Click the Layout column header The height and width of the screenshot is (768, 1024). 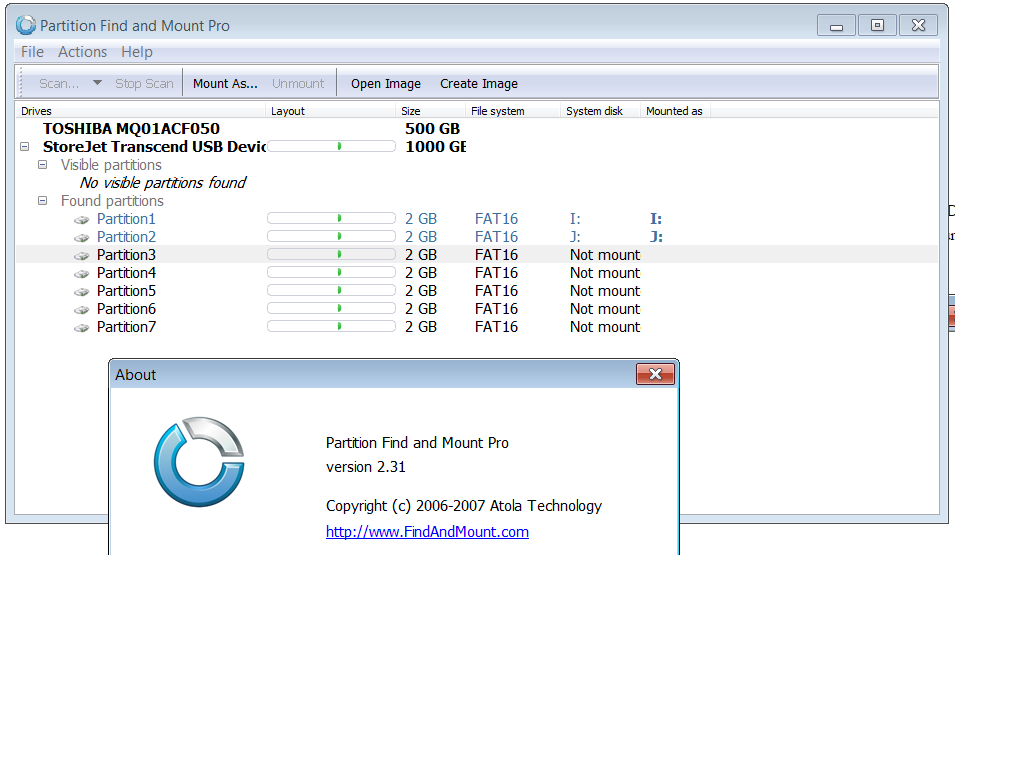click(331, 111)
